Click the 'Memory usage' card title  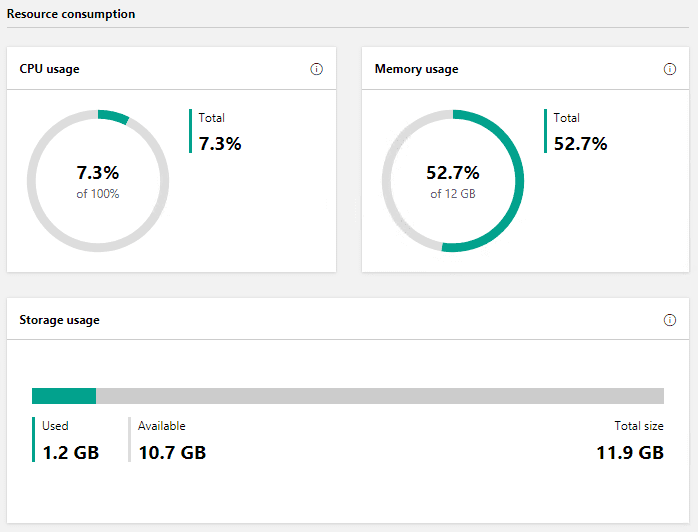point(416,69)
